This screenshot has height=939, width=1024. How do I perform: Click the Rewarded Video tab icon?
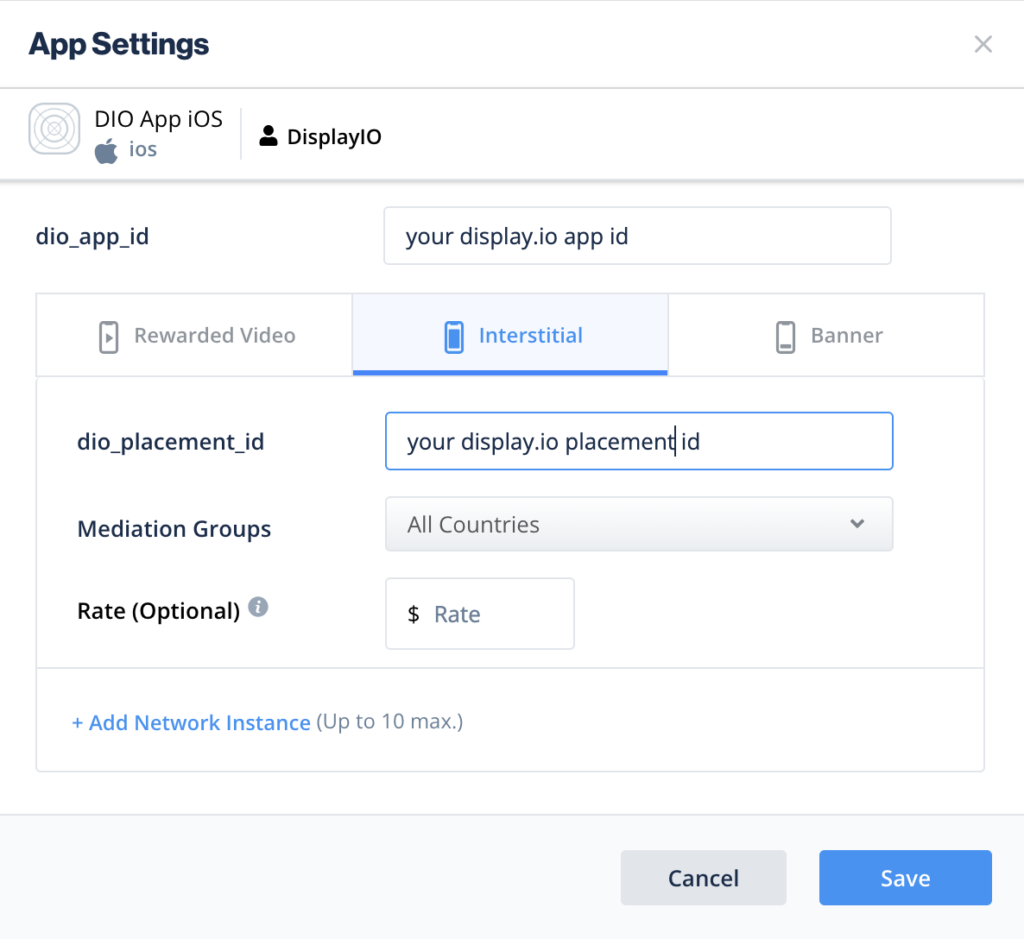(108, 337)
